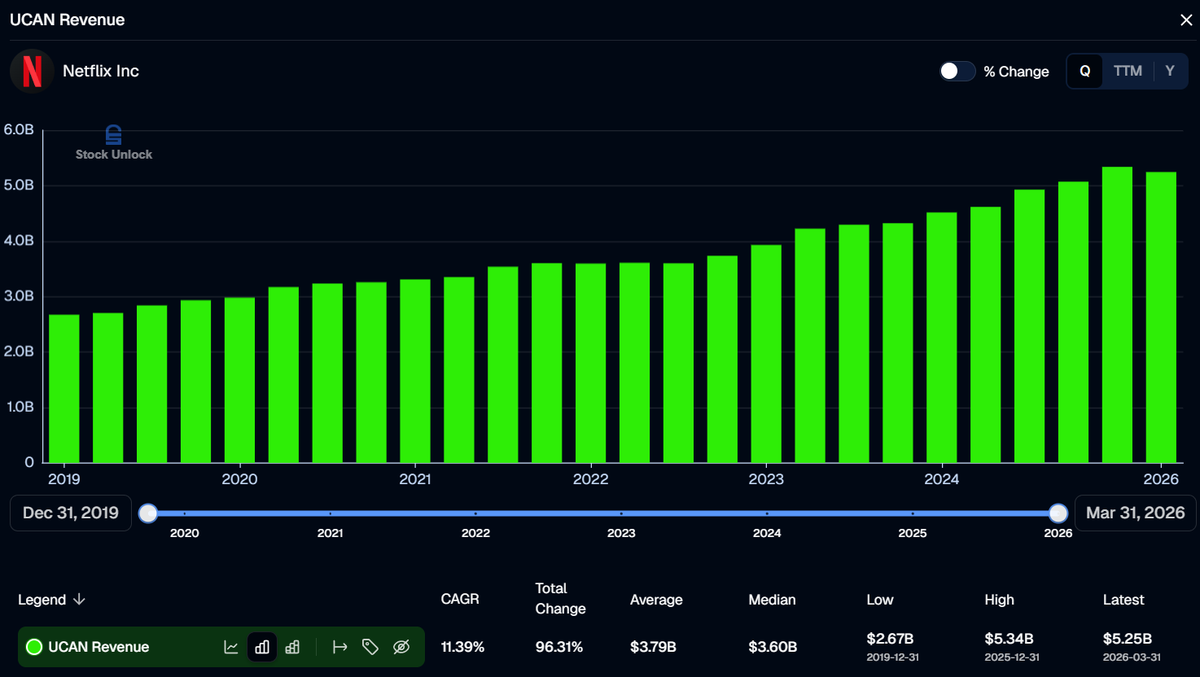Click the UCAN Revenue dialog title
The width and height of the screenshot is (1200, 677).
(x=68, y=20)
